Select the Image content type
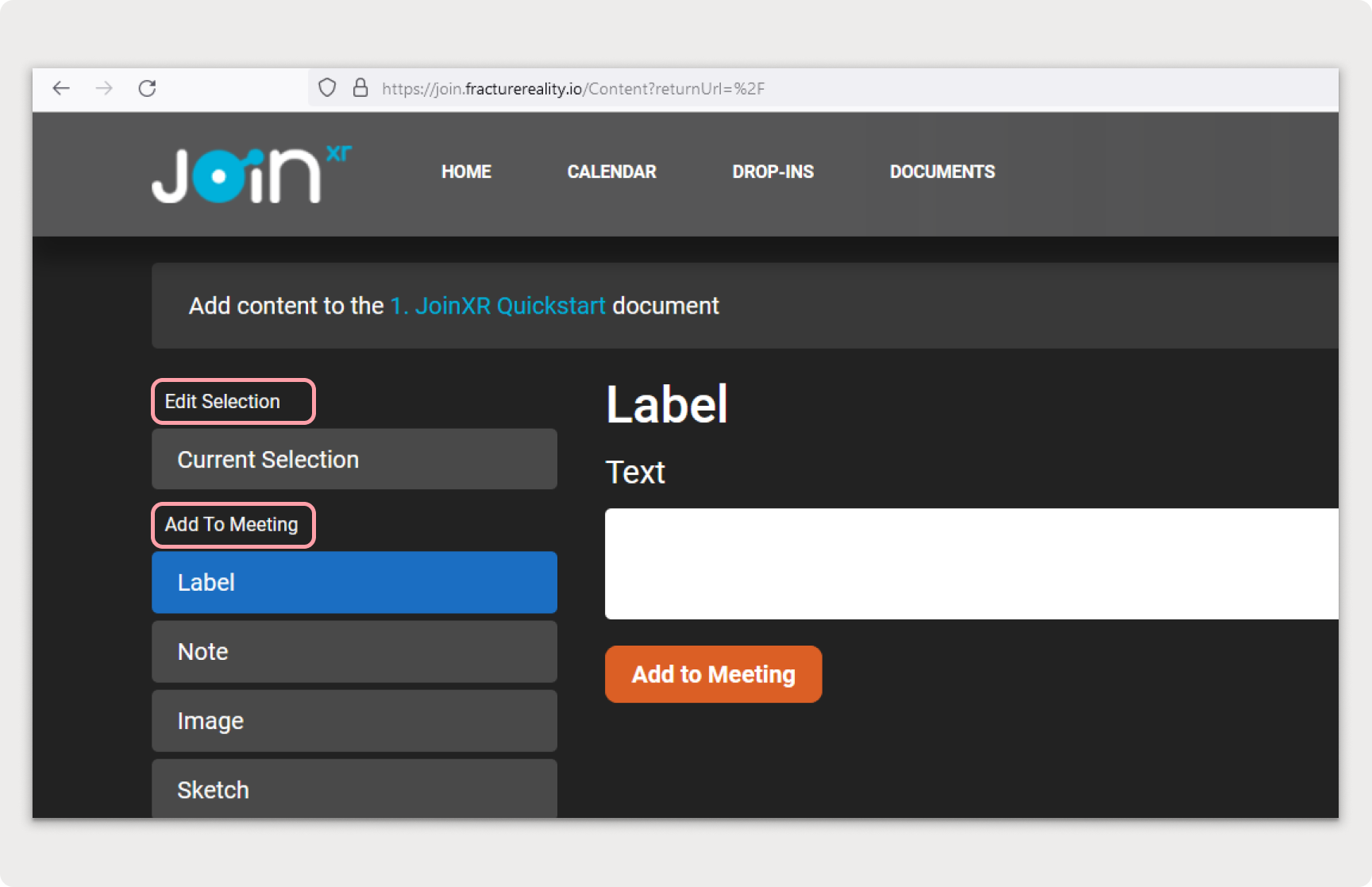The image size is (1372, 887). click(x=353, y=720)
